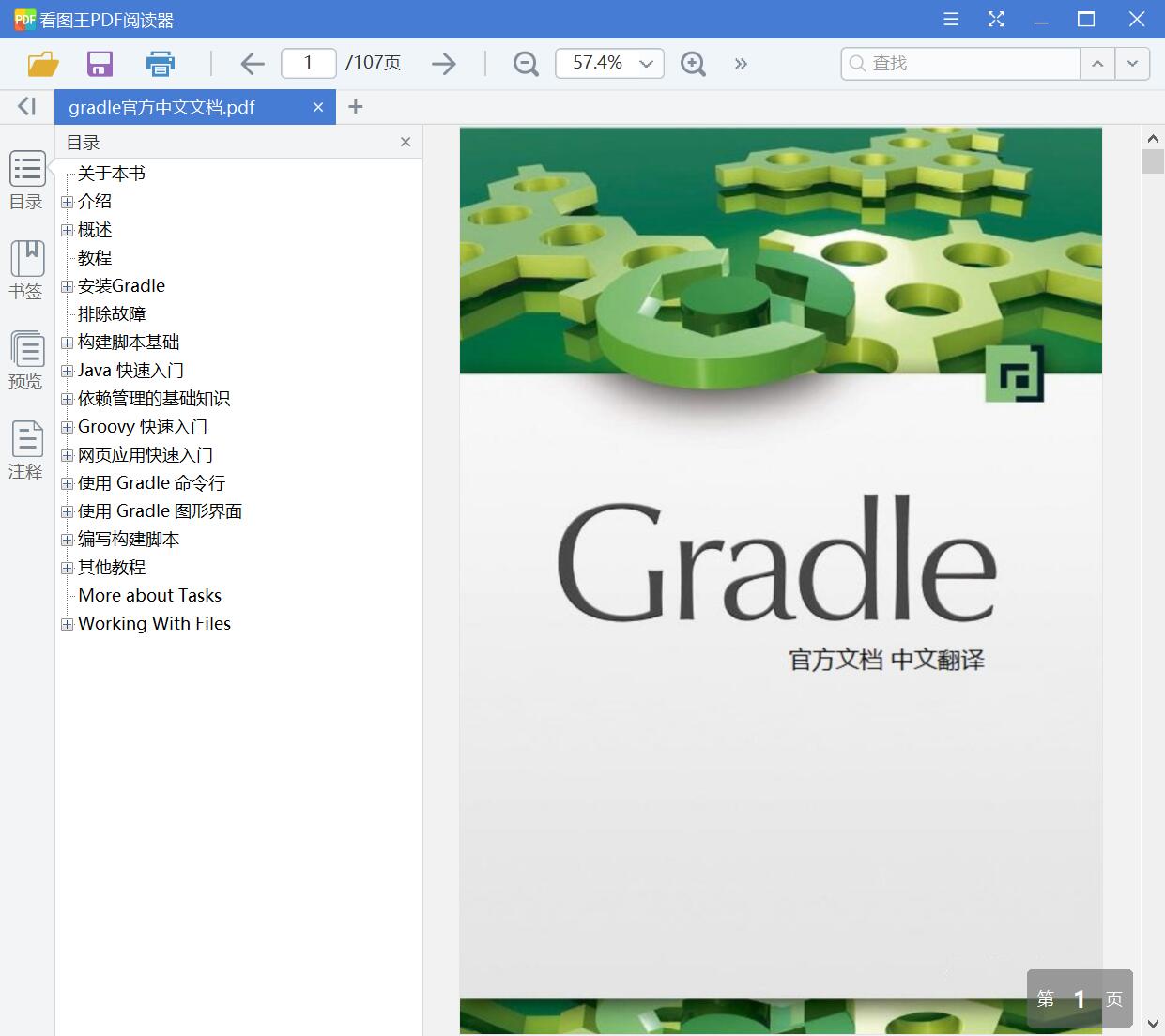This screenshot has width=1165, height=1036.
Task: Enter fullscreen mode from the title bar
Action: pos(996,19)
